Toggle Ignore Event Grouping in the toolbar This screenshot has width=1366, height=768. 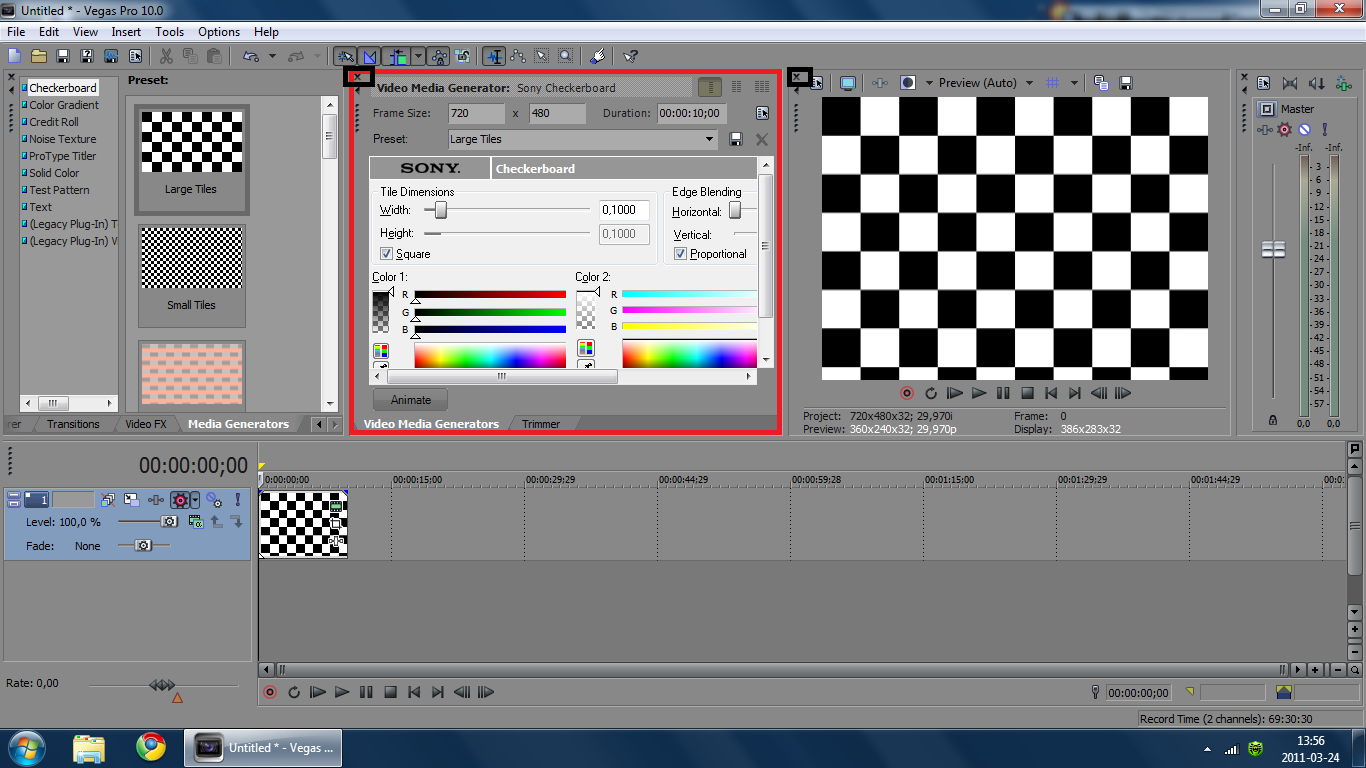(463, 56)
